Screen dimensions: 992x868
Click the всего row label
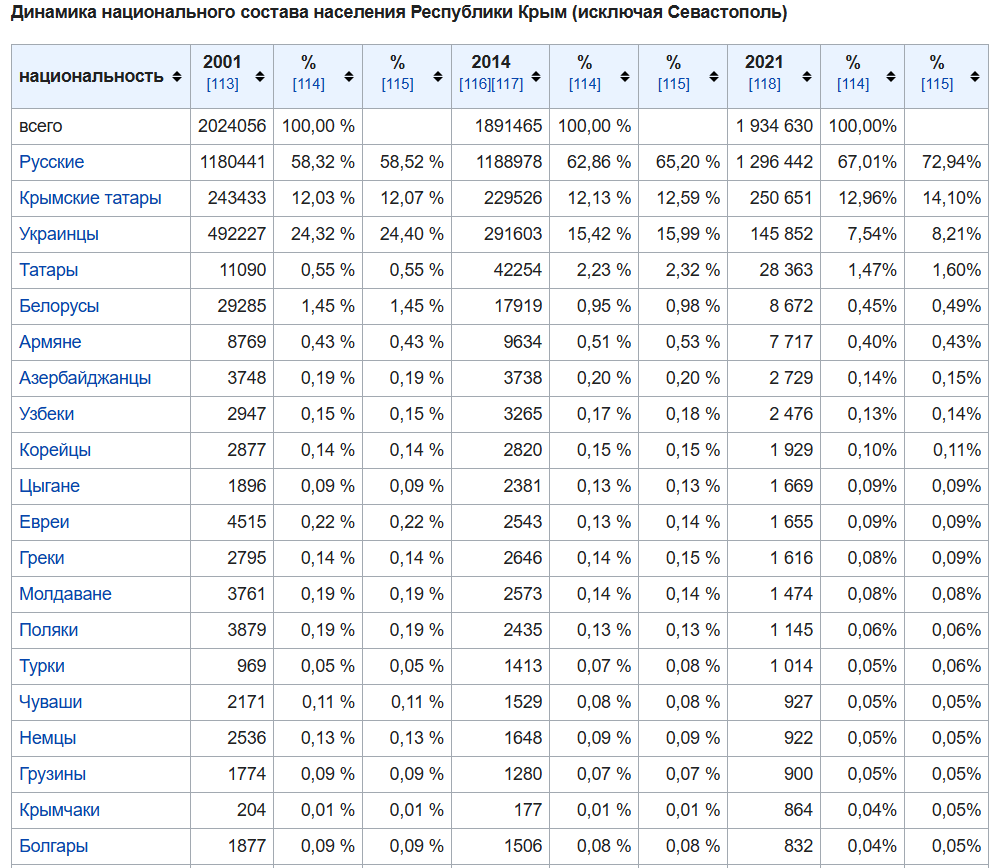click(x=40, y=127)
